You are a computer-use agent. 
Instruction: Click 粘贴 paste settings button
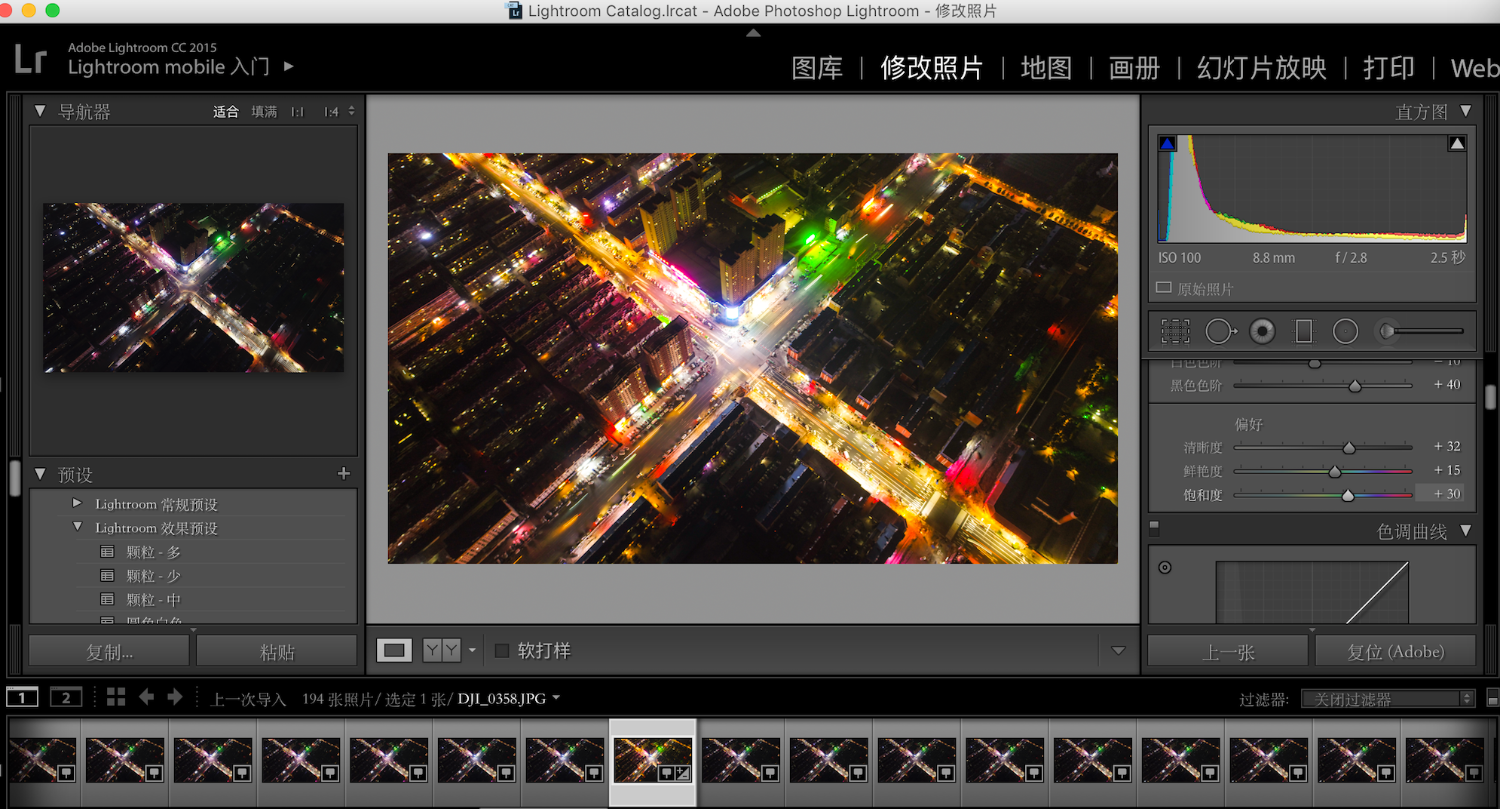(277, 651)
